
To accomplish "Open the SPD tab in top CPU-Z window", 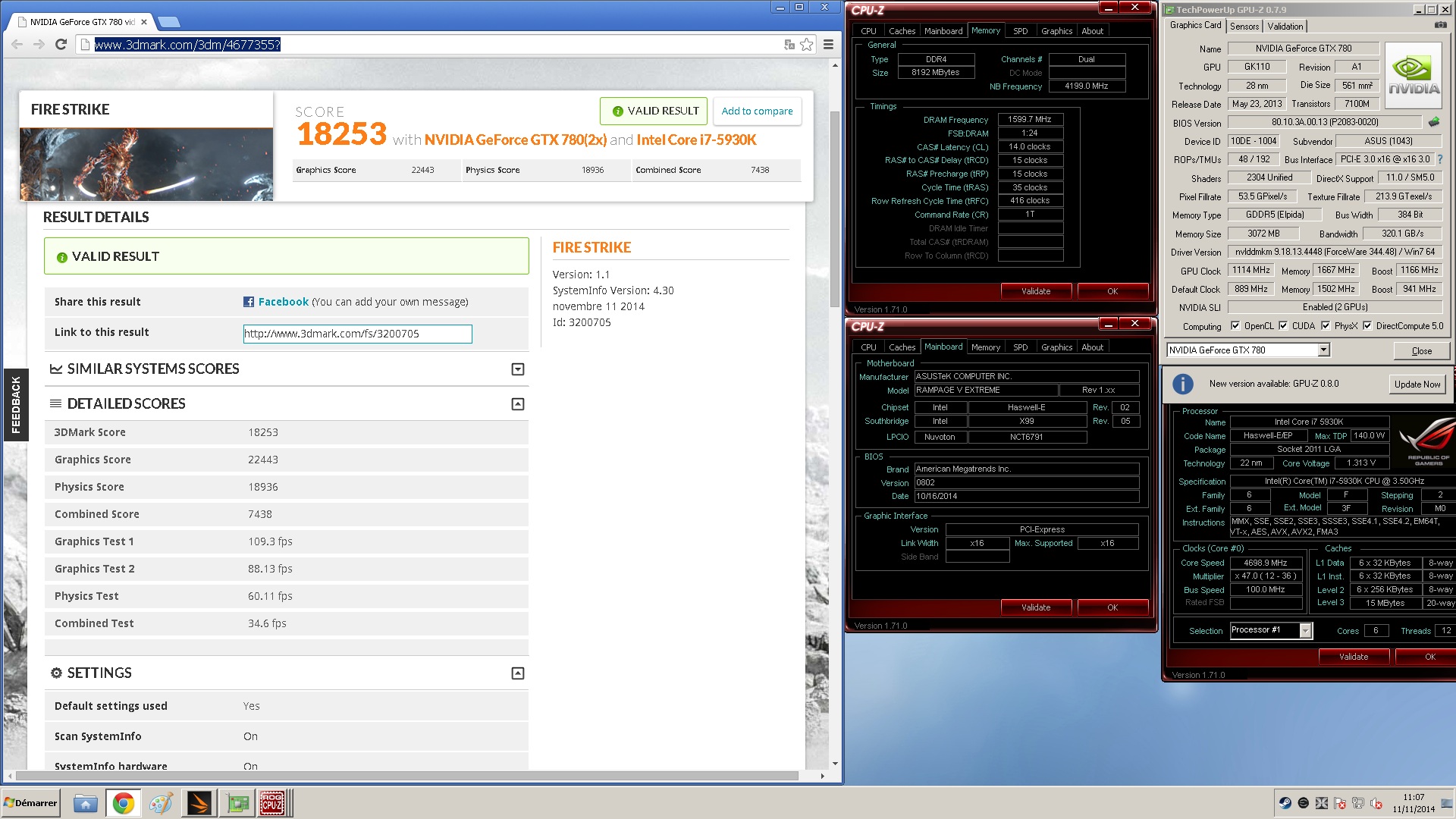I will pyautogui.click(x=1021, y=31).
